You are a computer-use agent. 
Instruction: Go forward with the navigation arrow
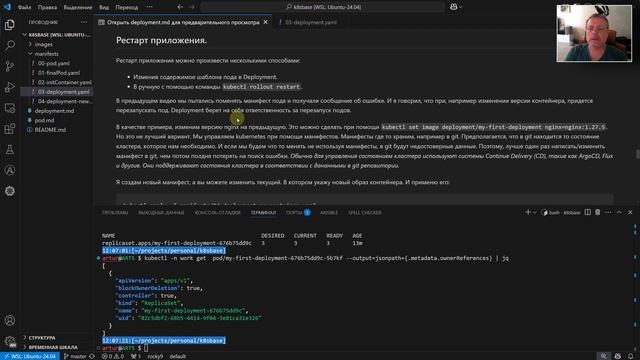tap(191, 7)
